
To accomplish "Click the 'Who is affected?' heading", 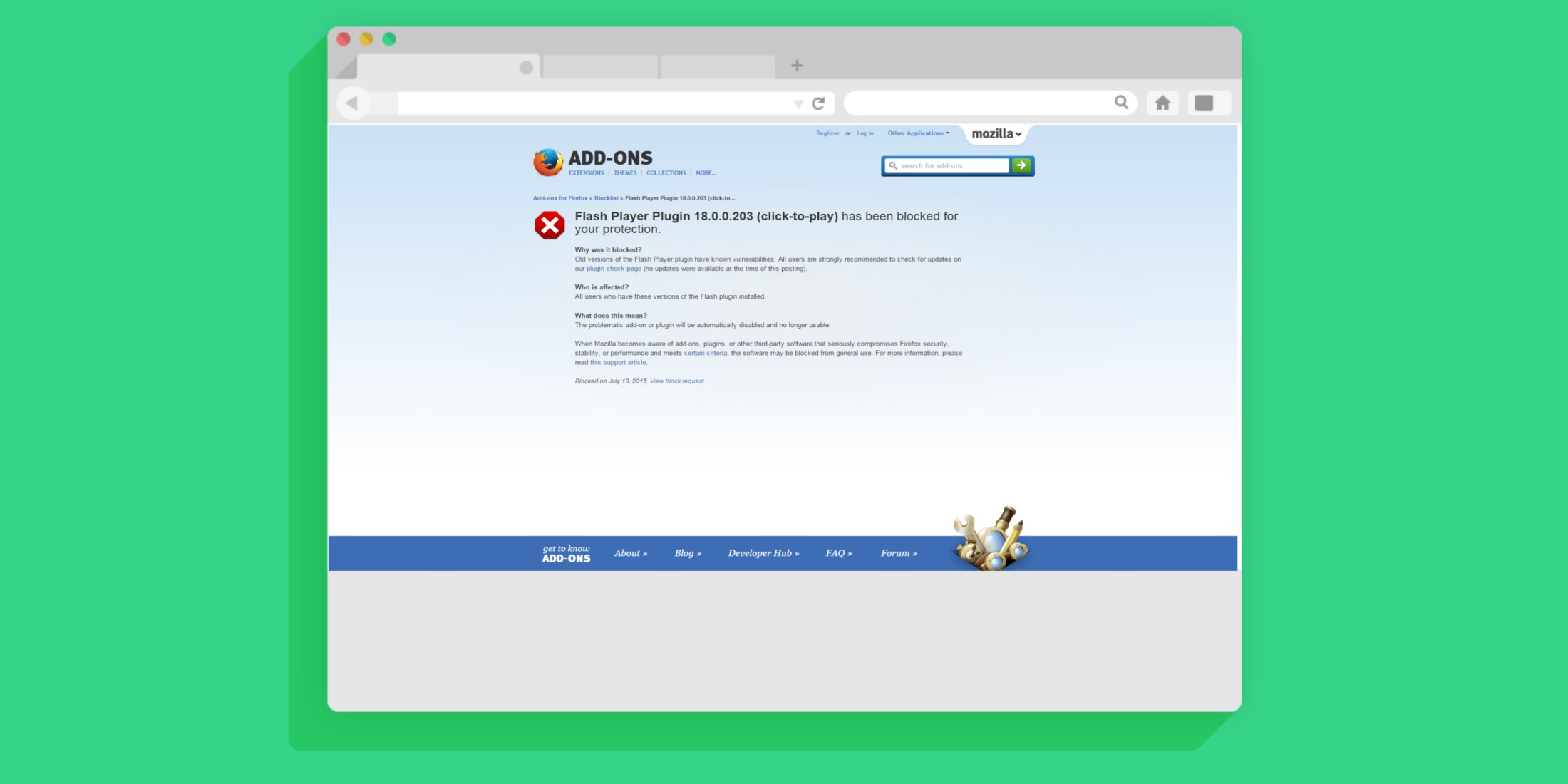I will (x=602, y=287).
